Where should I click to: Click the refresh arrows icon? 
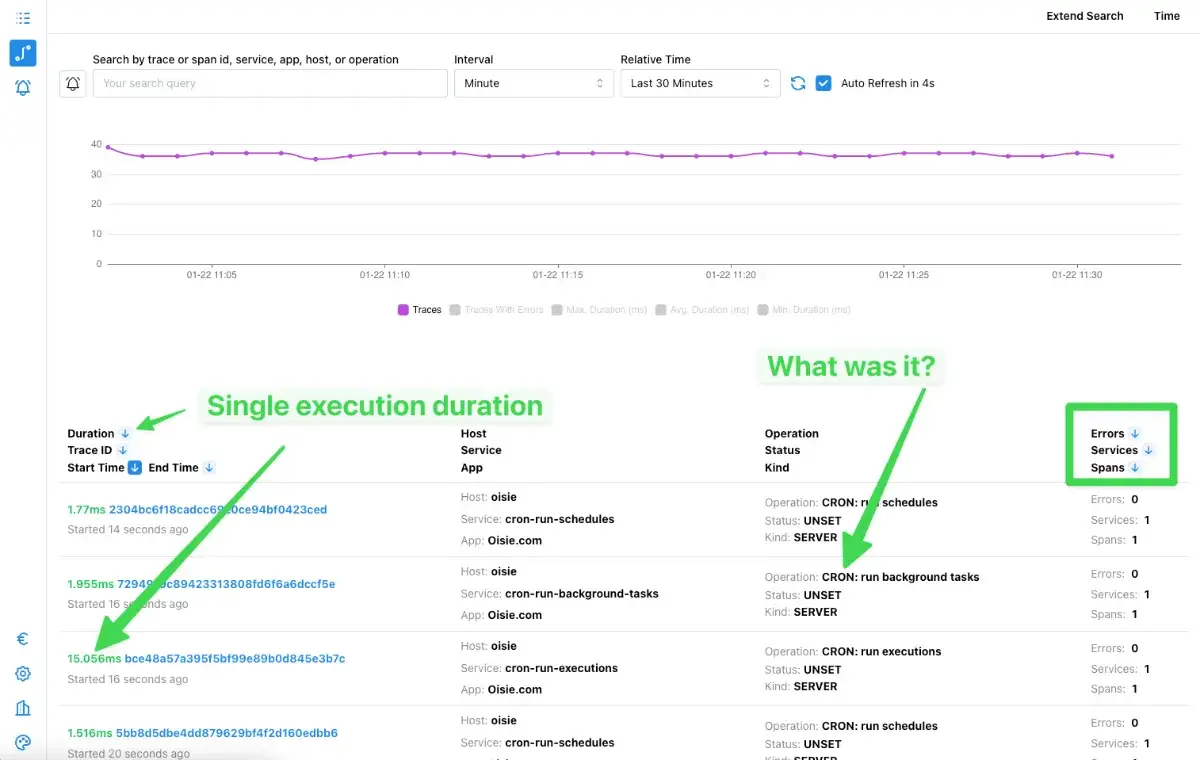(798, 84)
